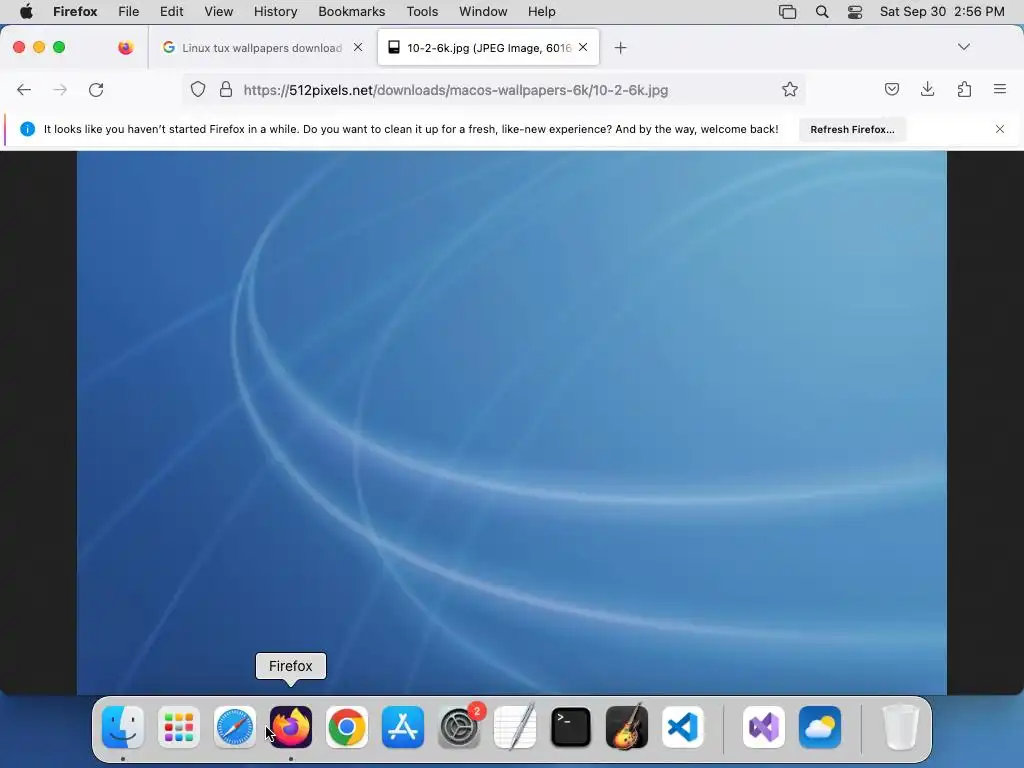Open App Store from the Dock
1024x768 pixels.
click(403, 727)
